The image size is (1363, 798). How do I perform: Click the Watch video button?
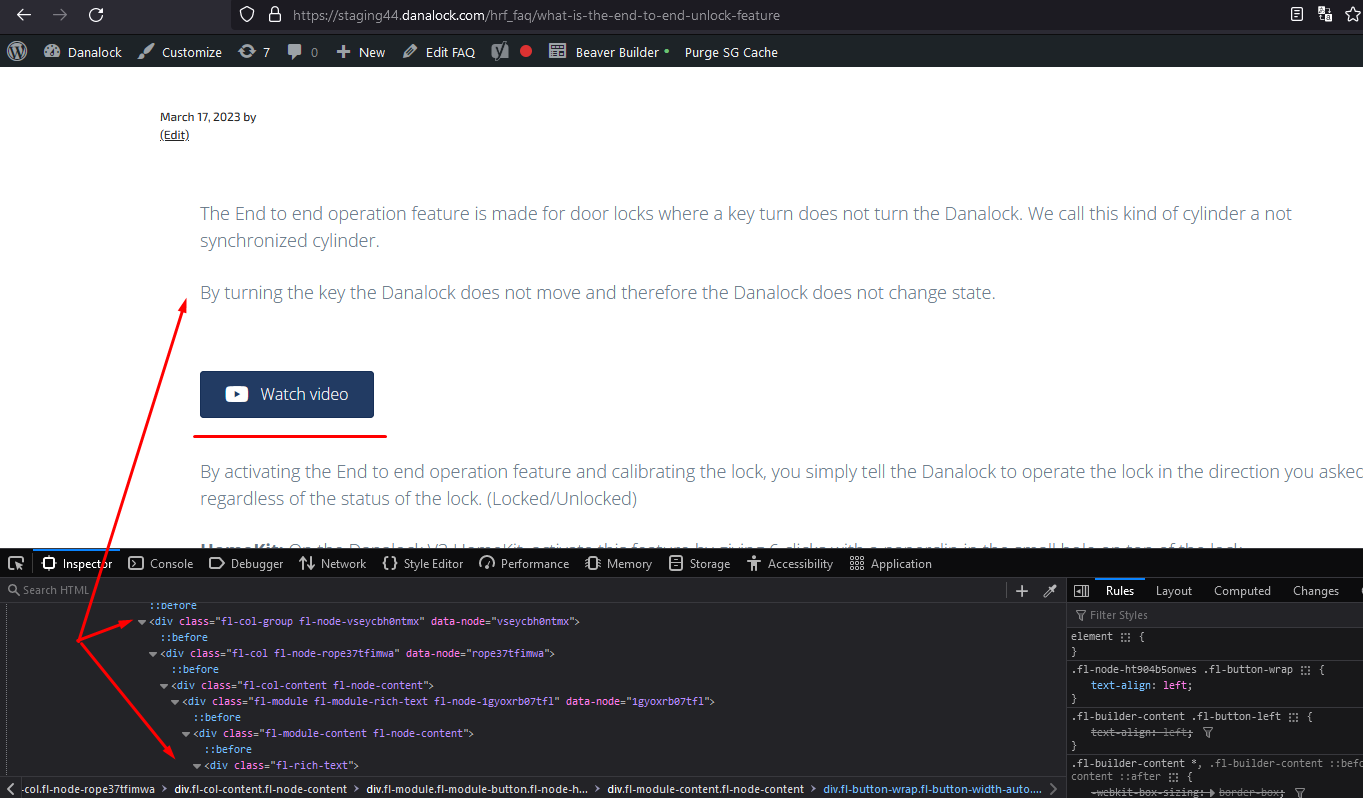(x=287, y=394)
